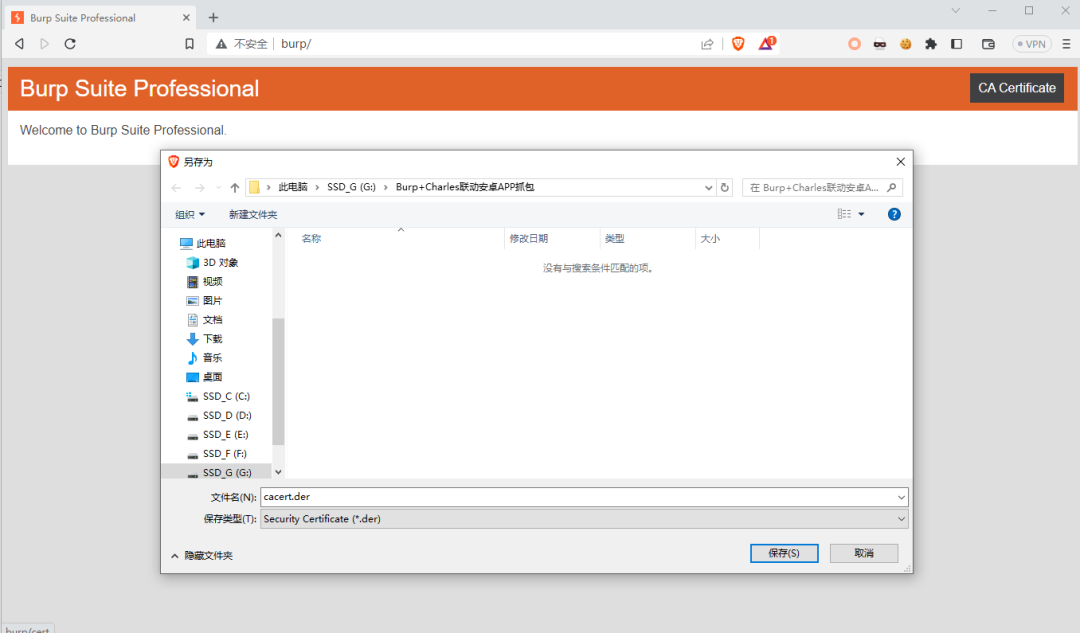Collapse folders with 隐藏文件夹
The image size is (1080, 633).
(202, 556)
